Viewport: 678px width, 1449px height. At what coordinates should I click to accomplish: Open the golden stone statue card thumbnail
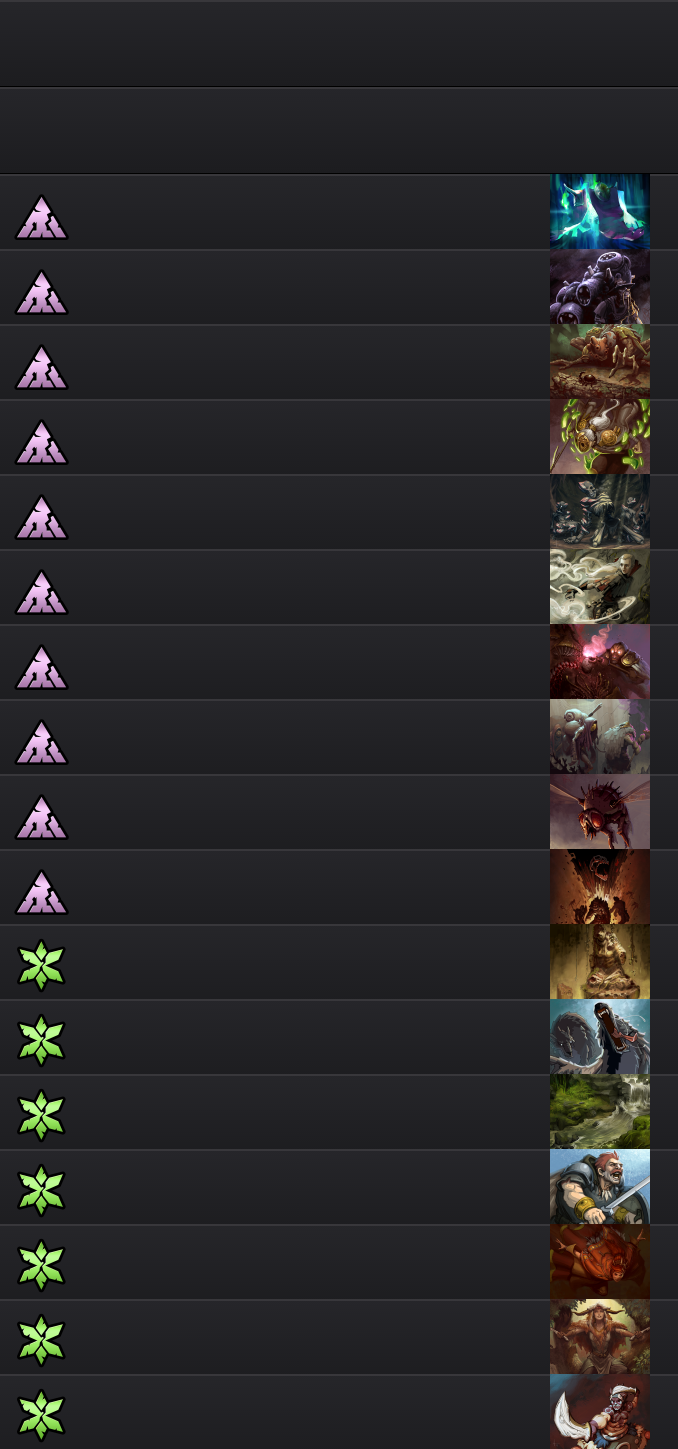(600, 962)
